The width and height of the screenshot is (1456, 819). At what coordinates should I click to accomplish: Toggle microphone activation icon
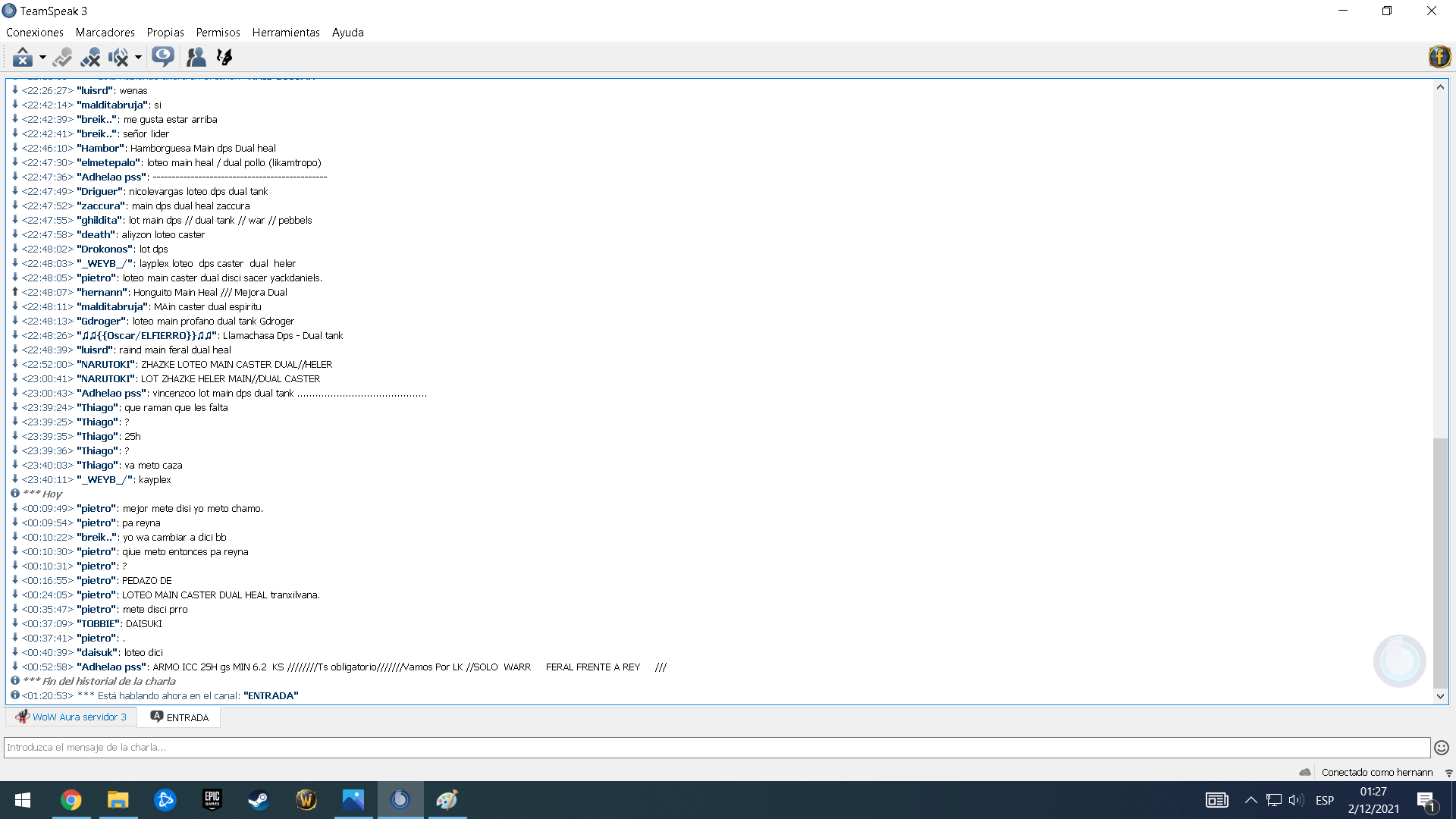(63, 57)
